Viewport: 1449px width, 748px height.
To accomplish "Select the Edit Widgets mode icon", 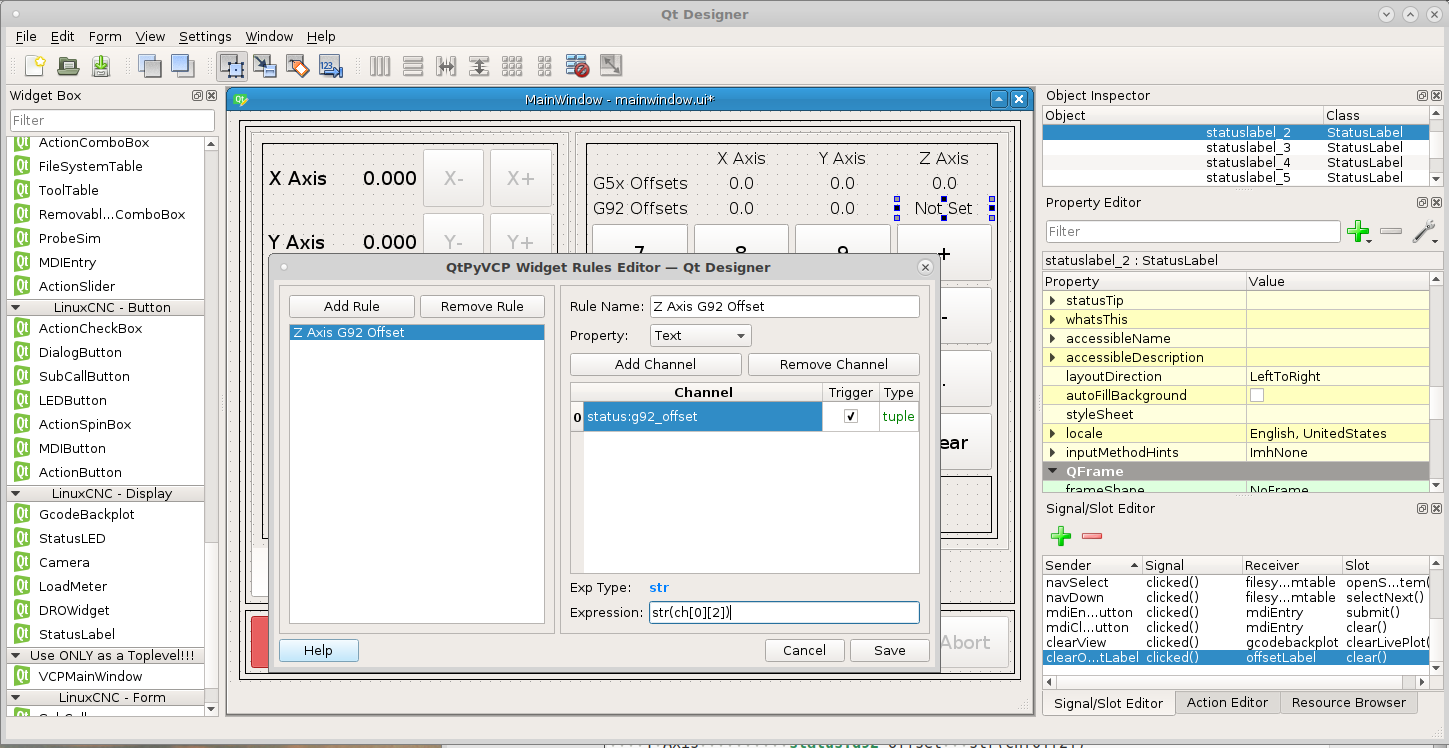I will point(232,66).
